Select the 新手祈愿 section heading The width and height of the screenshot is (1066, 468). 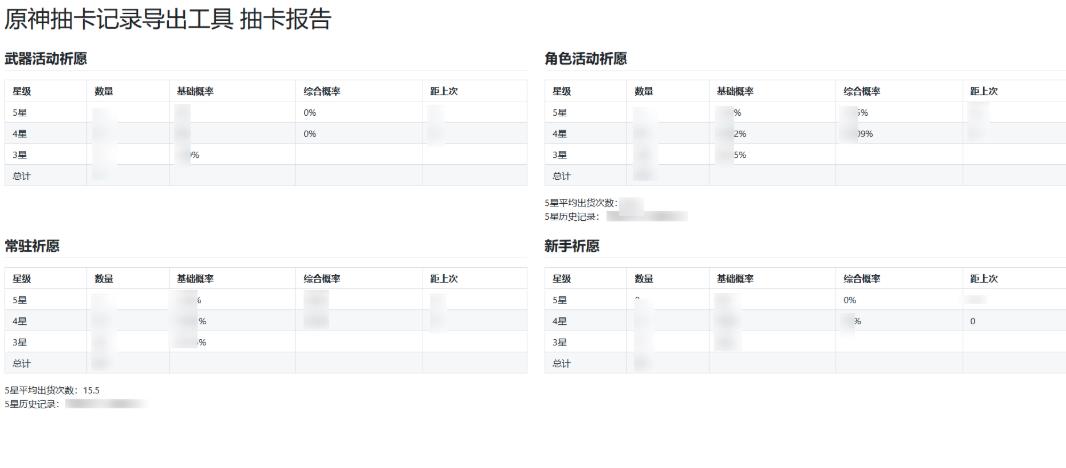pos(572,246)
